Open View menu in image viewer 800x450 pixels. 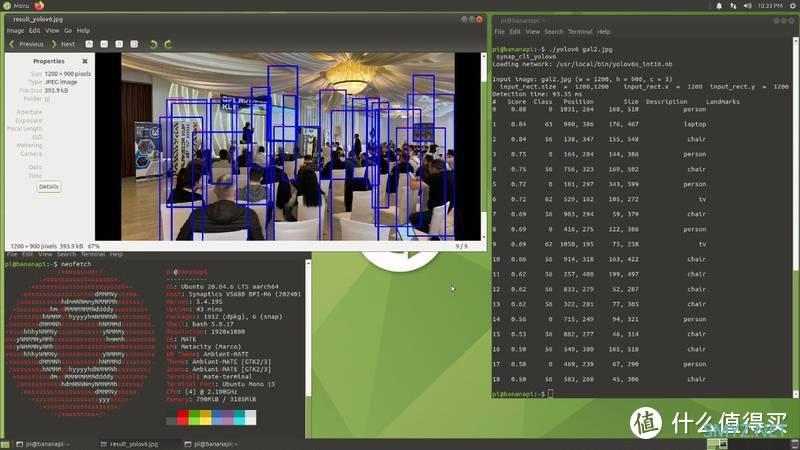52,31
